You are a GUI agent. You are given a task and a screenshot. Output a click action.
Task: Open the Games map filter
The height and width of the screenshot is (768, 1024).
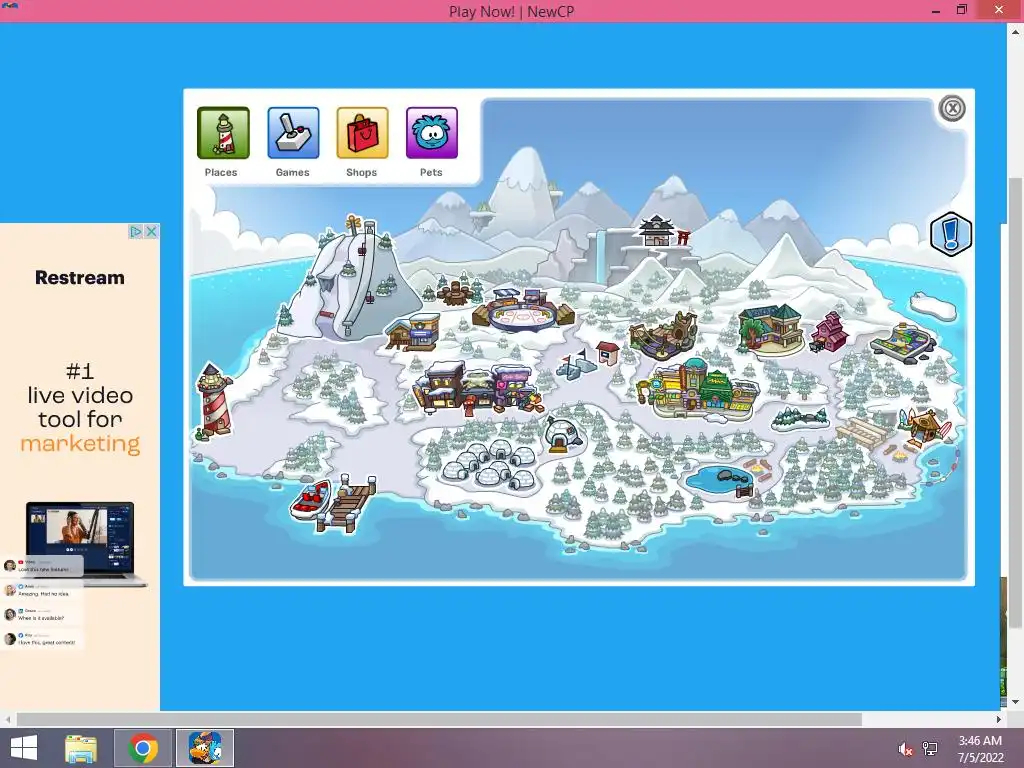pyautogui.click(x=293, y=133)
